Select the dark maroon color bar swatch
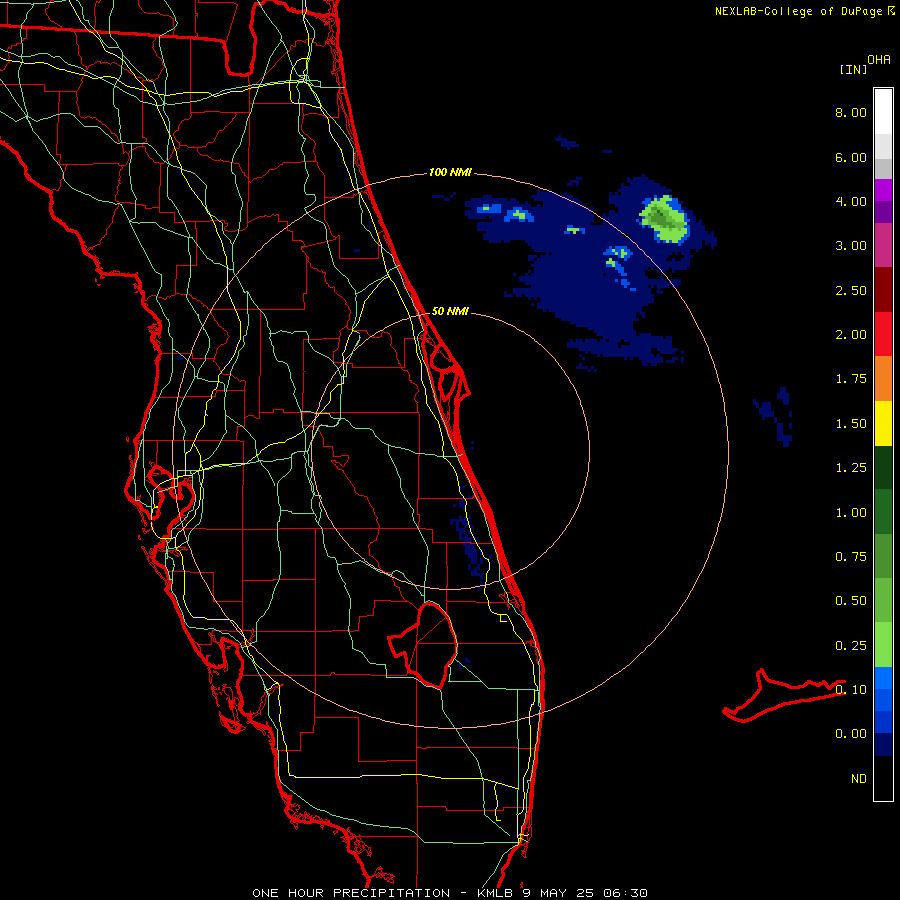 883,290
